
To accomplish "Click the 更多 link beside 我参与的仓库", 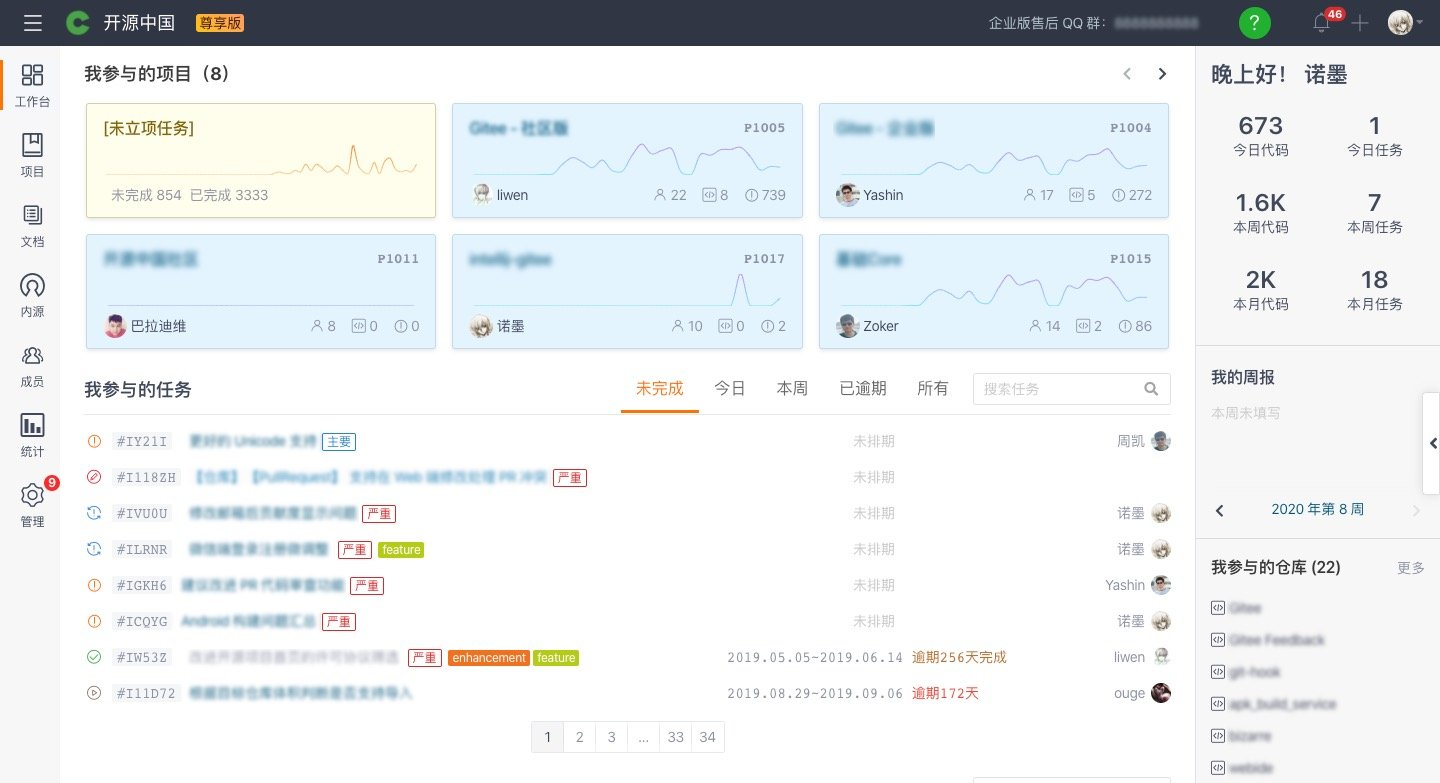I will click(1410, 568).
